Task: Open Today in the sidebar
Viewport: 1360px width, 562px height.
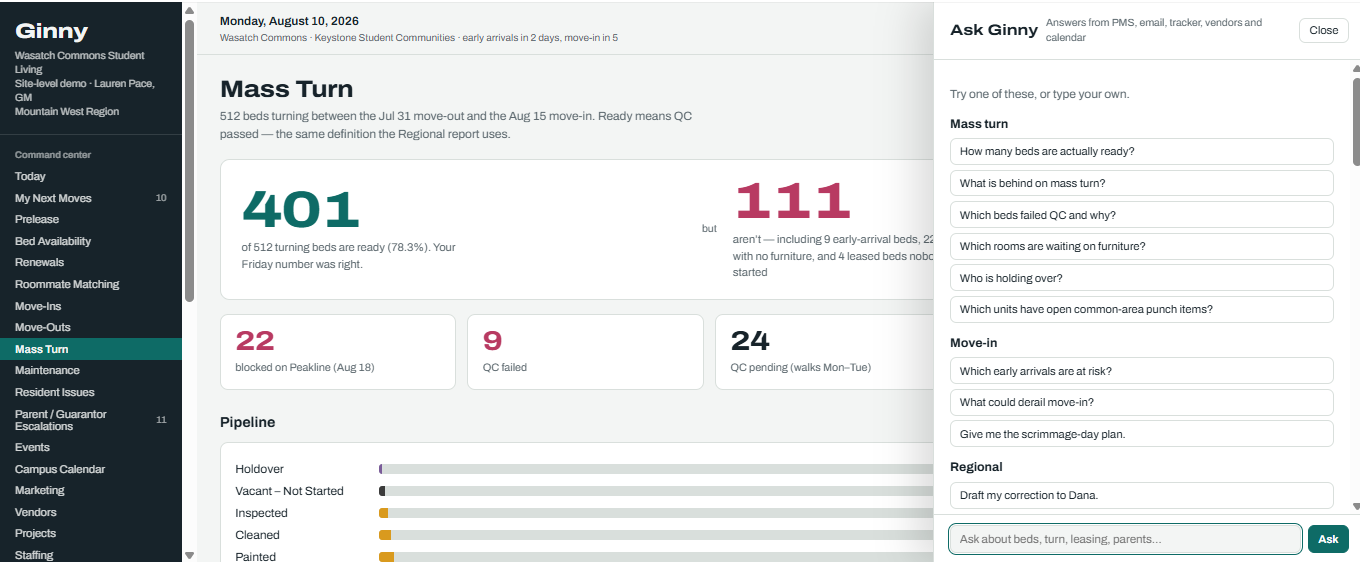Action: pyautogui.click(x=90, y=176)
